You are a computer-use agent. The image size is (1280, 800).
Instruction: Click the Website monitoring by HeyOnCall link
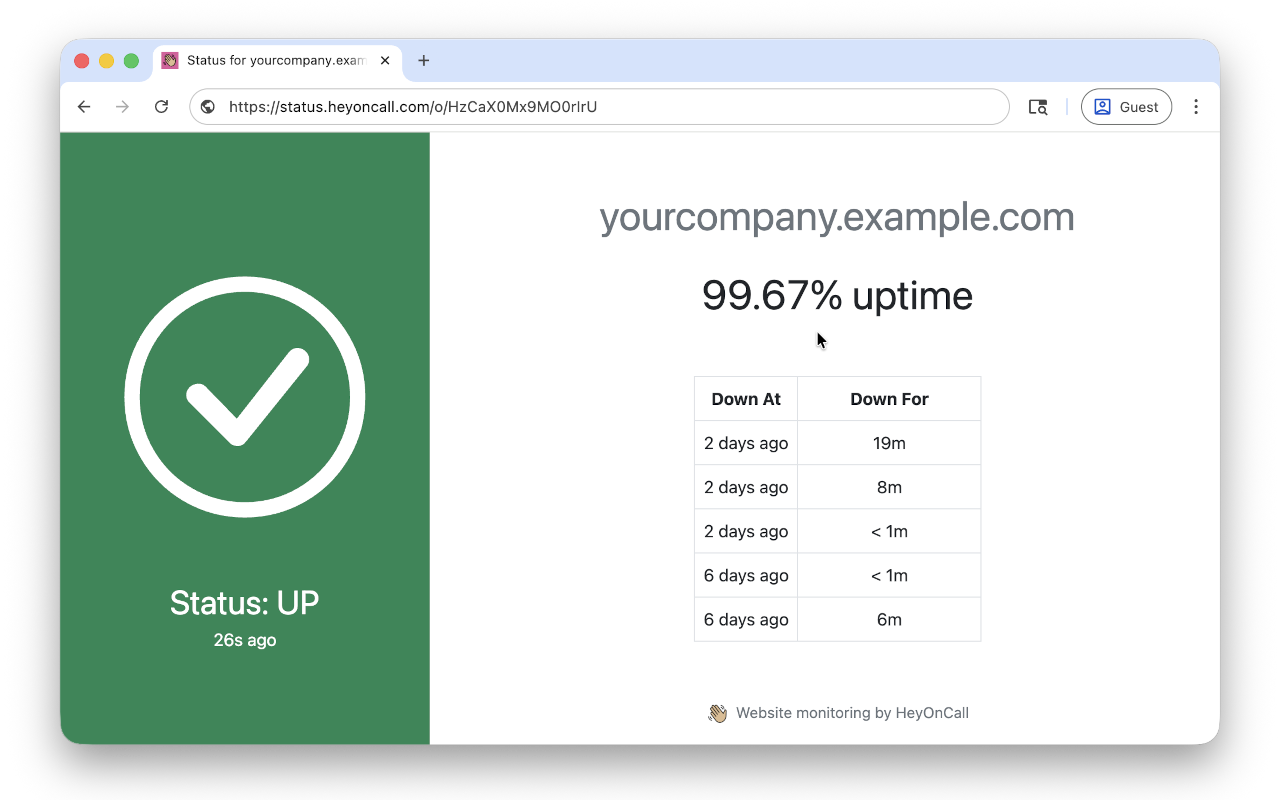tap(852, 713)
